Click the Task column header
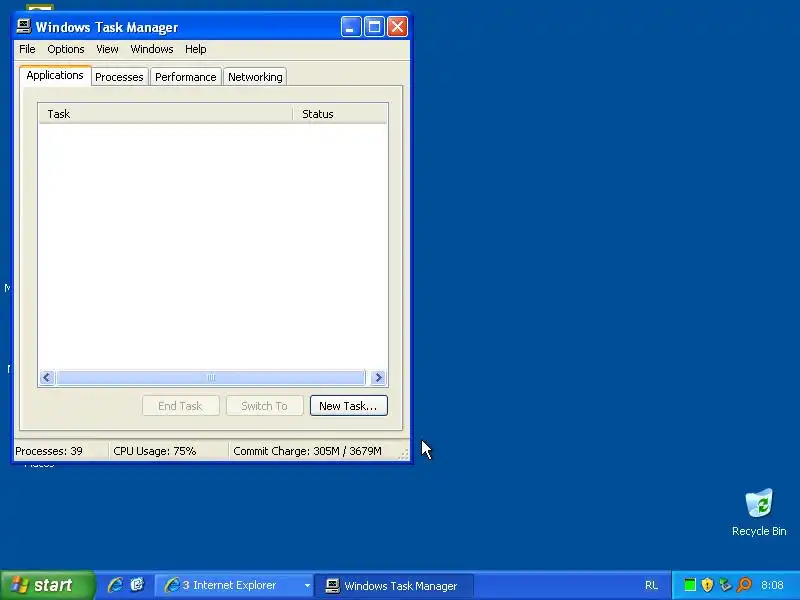This screenshot has height=600, width=800. click(165, 114)
